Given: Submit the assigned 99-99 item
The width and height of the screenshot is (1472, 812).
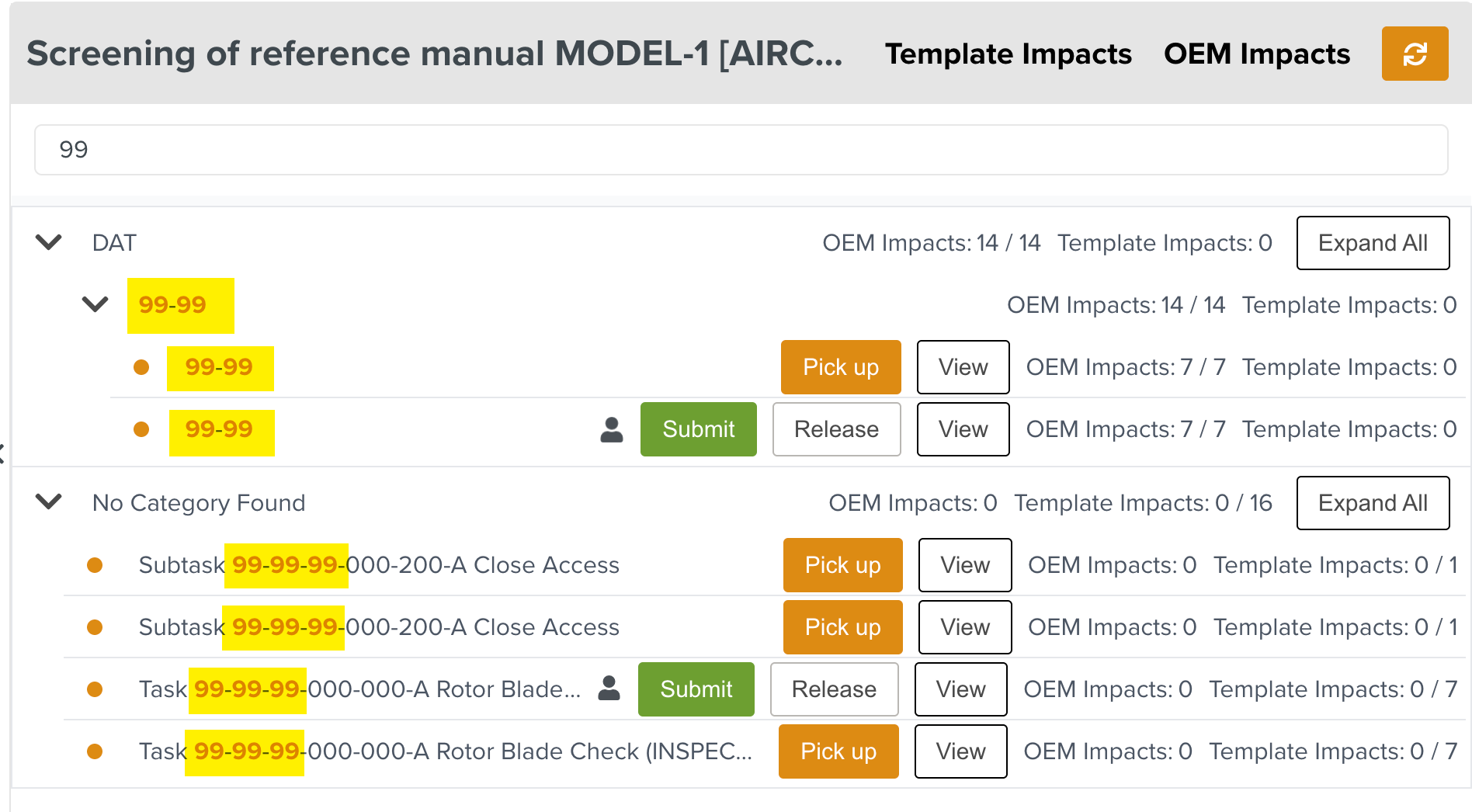Looking at the screenshot, I should pyautogui.click(x=698, y=429).
